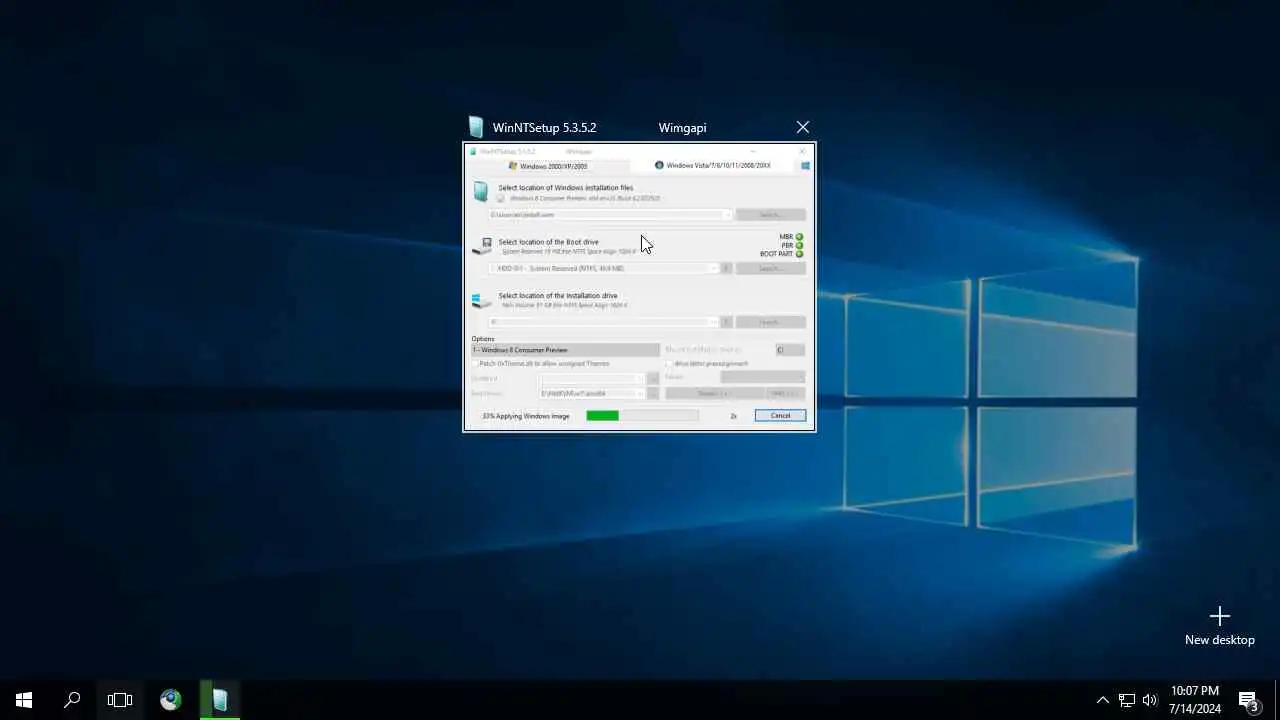The image size is (1280, 720).
Task: Open the Action Center notifications icon
Action: click(1249, 700)
